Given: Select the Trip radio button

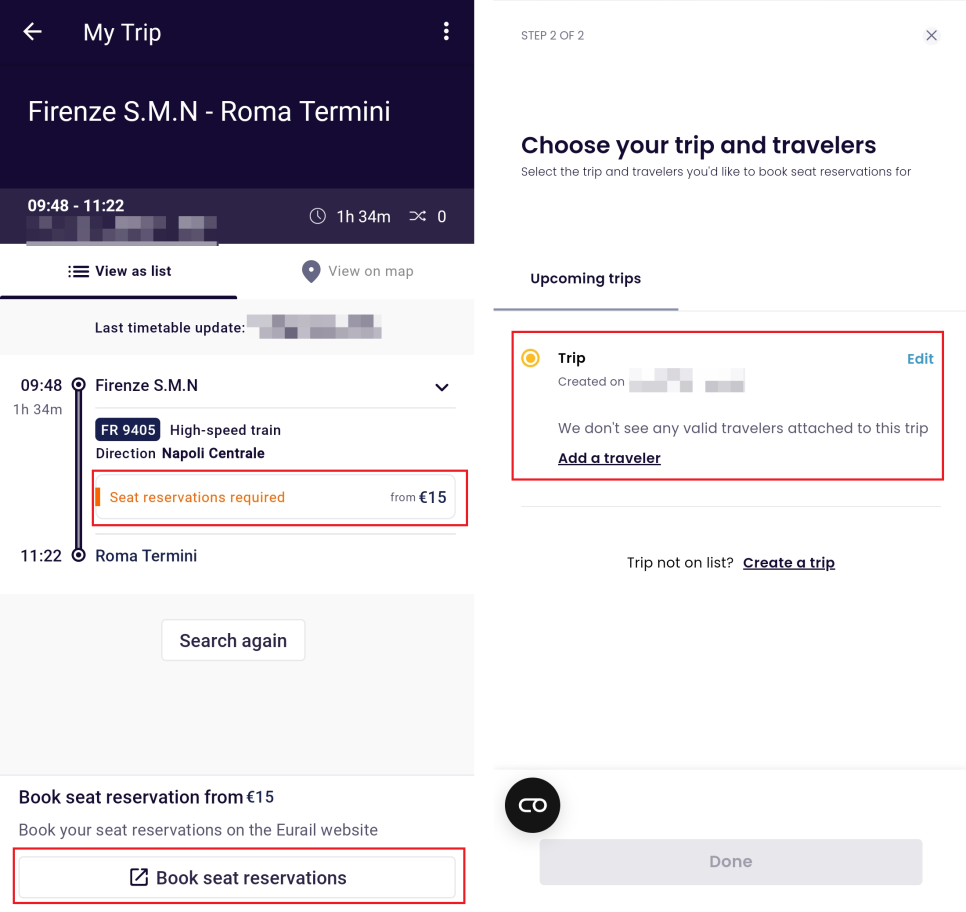Looking at the screenshot, I should pos(530,358).
